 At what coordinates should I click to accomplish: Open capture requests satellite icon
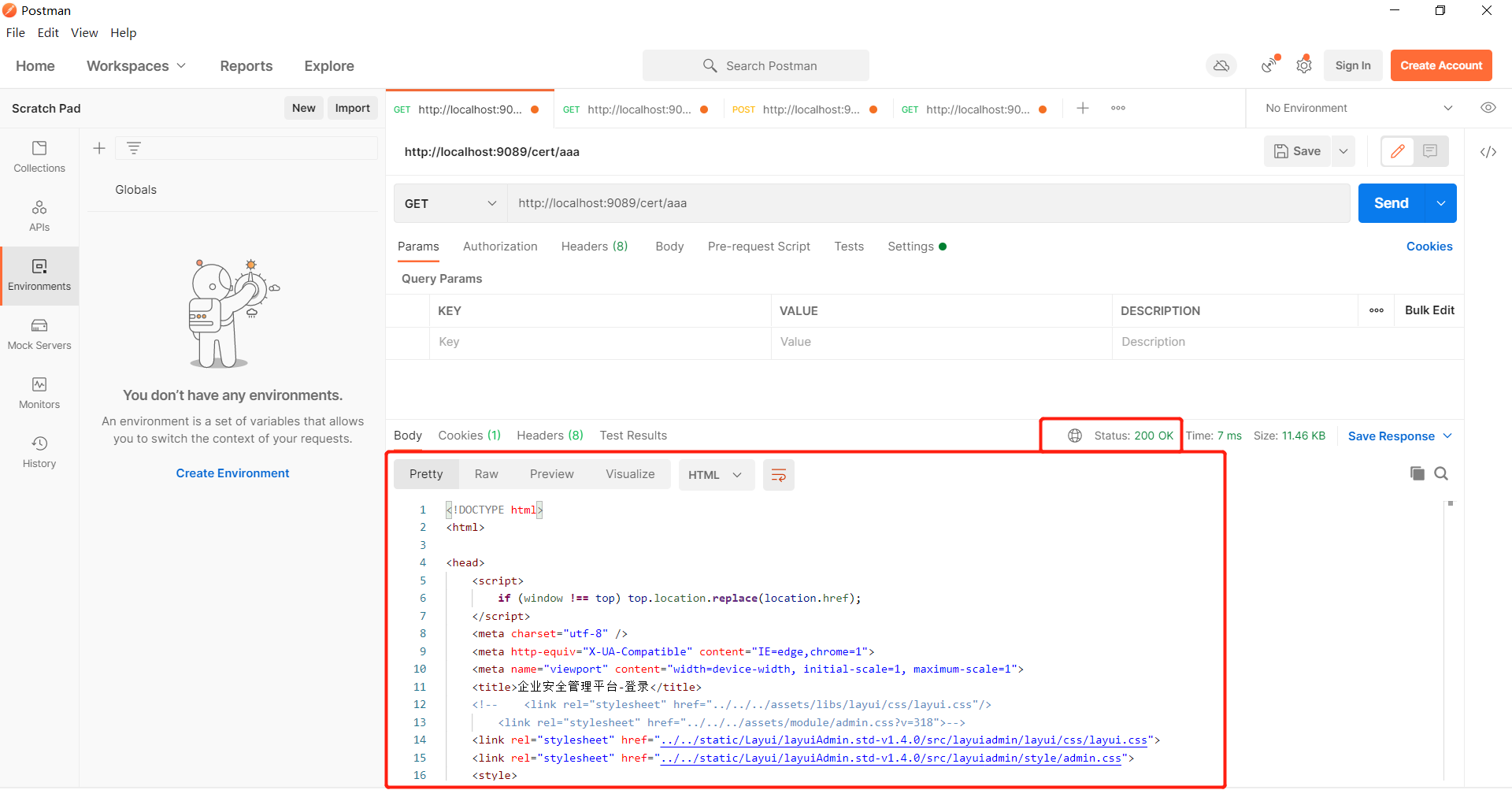coord(1269,65)
